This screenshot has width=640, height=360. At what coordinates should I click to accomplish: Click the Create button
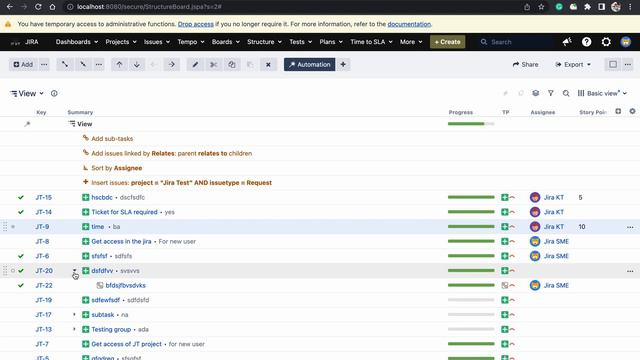tap(447, 42)
